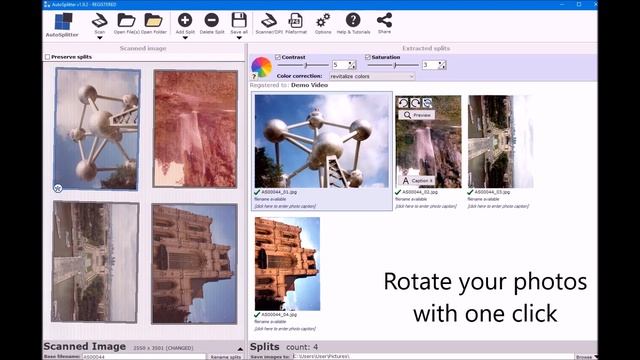Screen dimensions: 640x360
Task: Click the Saturation value field
Action: click(430, 65)
